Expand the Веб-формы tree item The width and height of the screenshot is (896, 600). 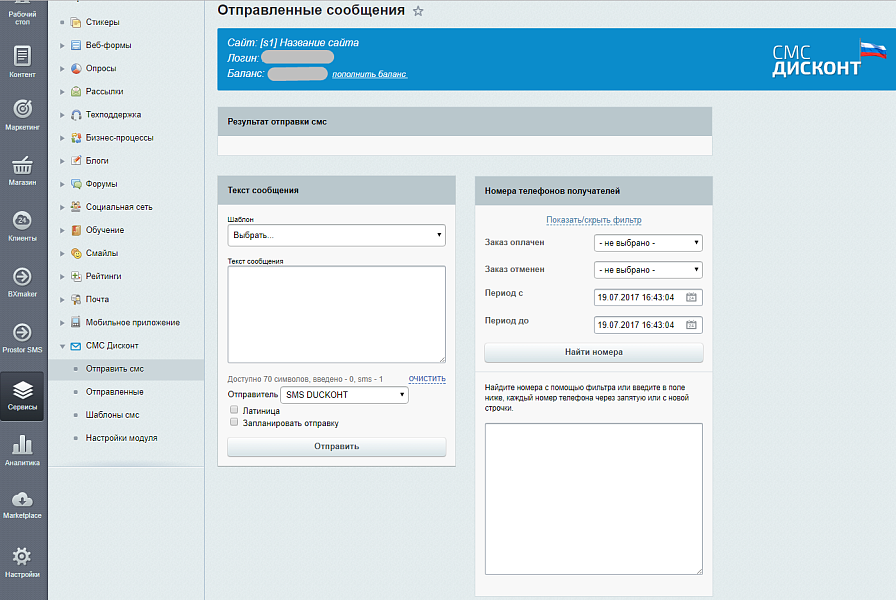(x=62, y=45)
